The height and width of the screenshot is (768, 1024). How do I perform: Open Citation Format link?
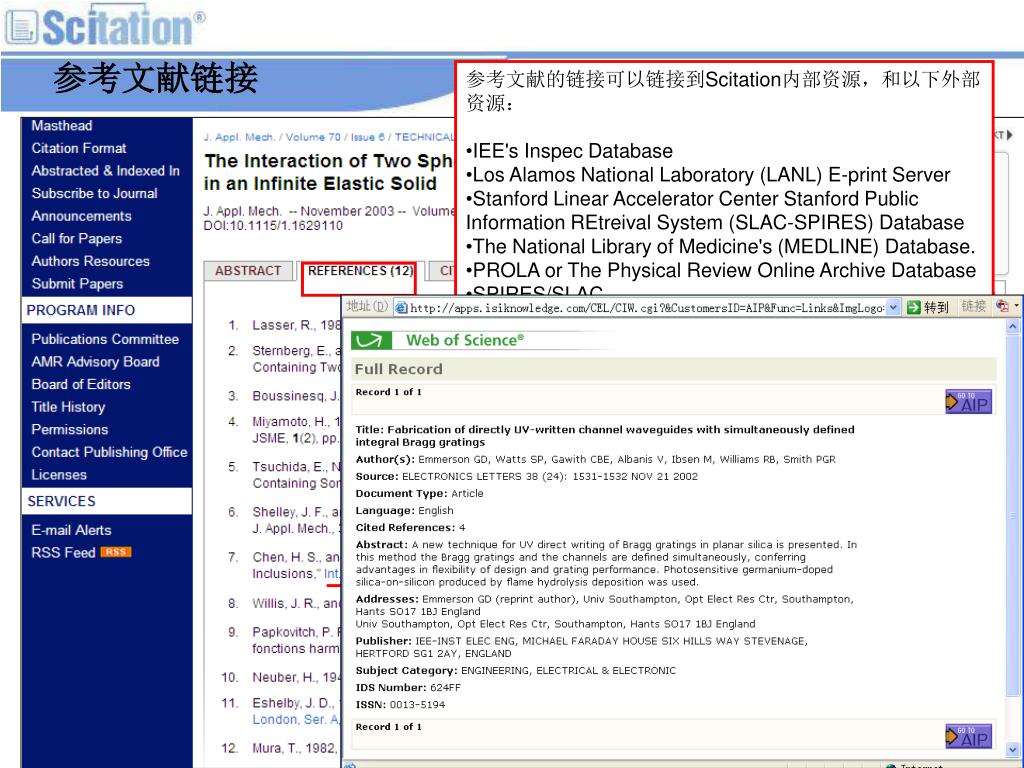(79, 148)
